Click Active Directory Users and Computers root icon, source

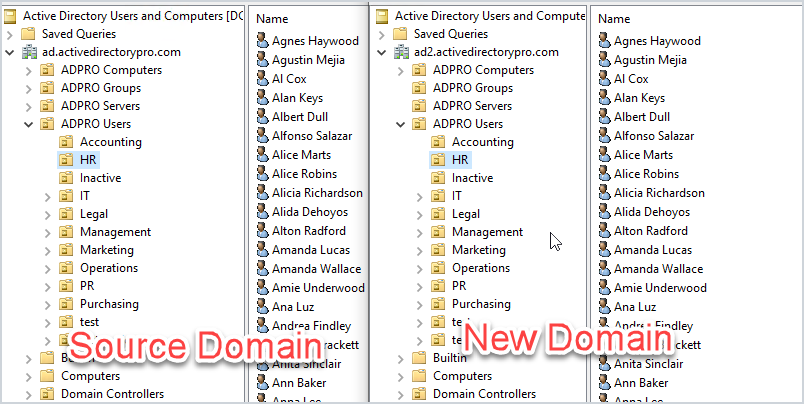[10, 16]
